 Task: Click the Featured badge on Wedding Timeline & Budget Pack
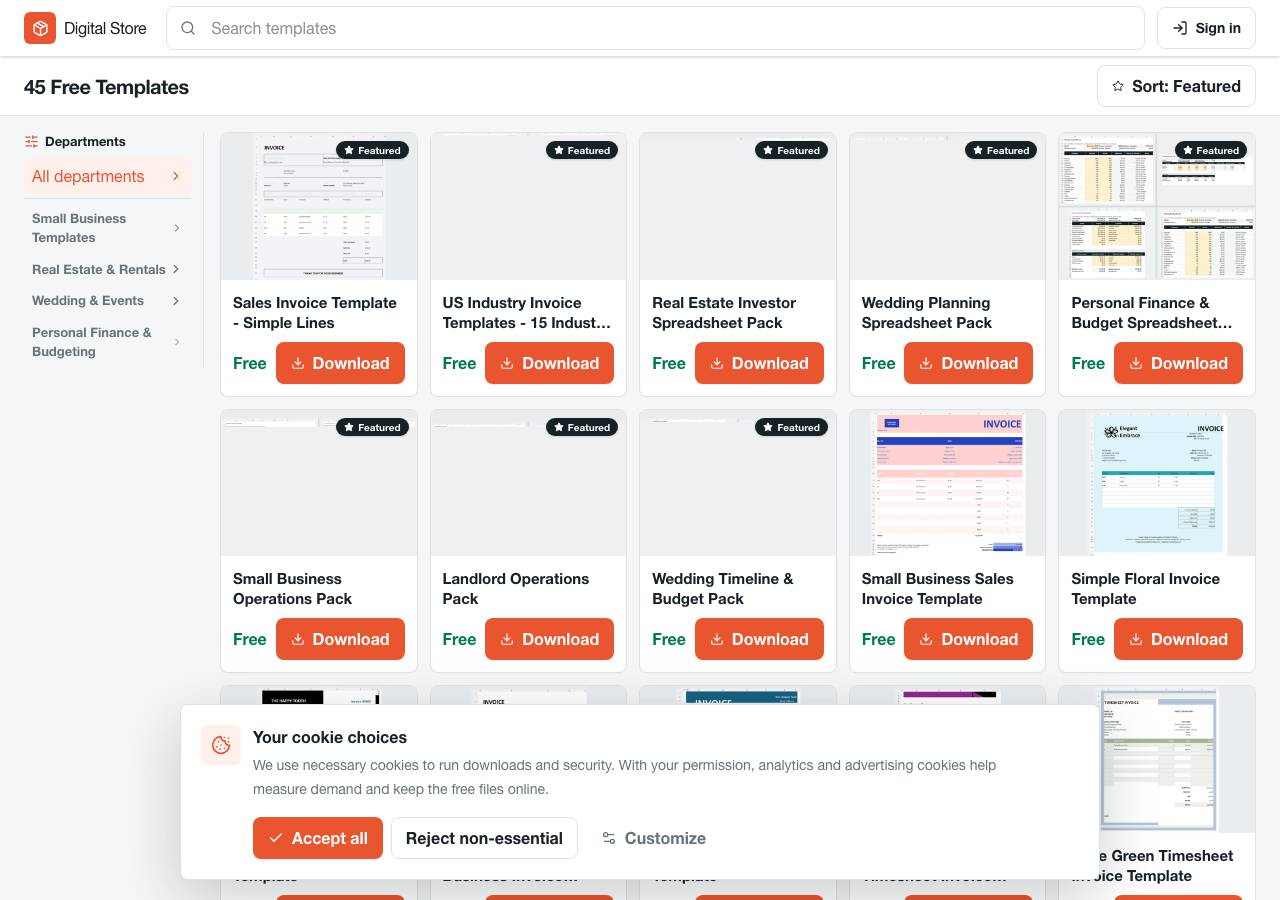[791, 427]
